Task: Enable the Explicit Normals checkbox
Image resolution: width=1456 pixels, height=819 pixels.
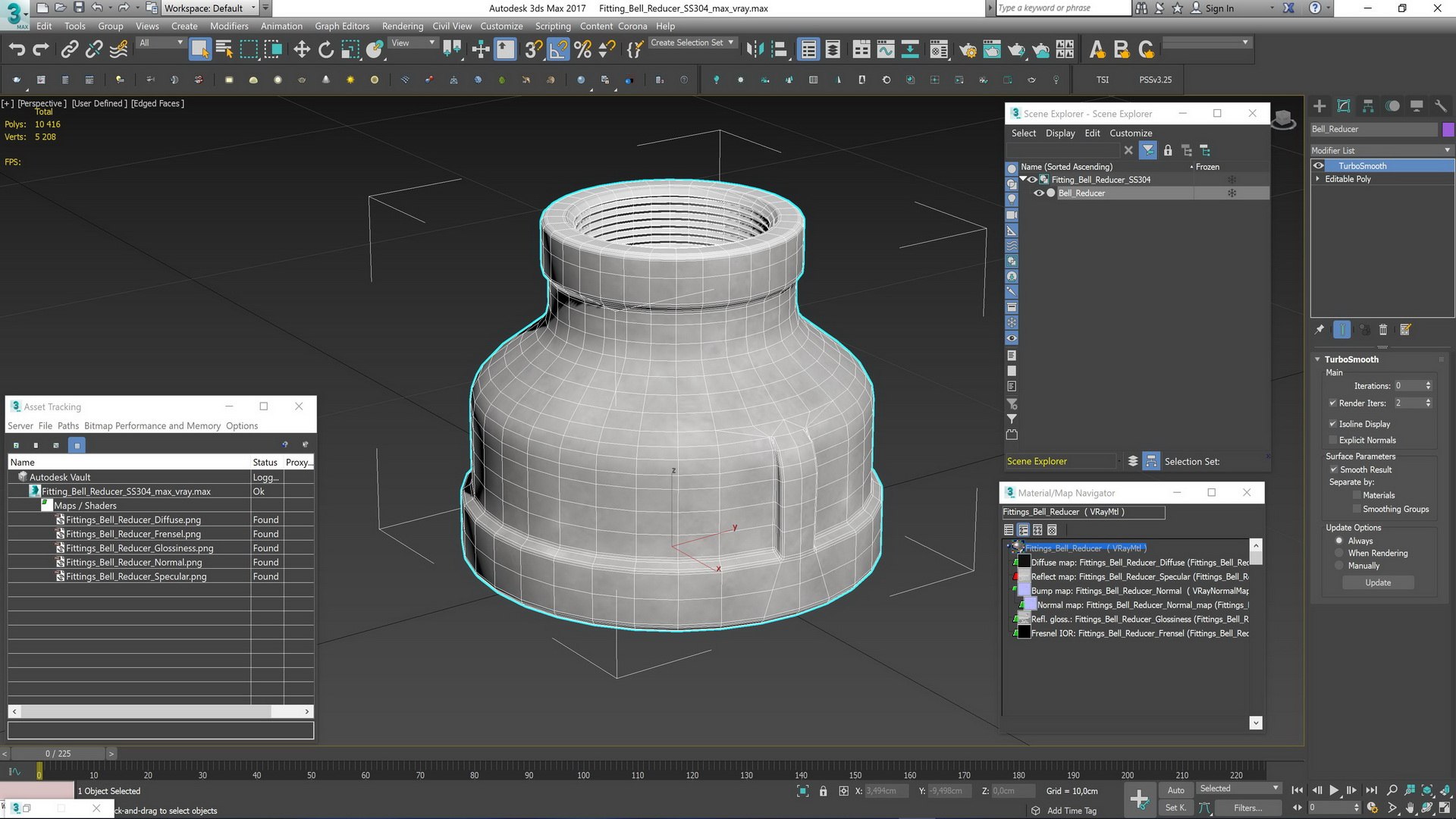Action: coord(1332,441)
